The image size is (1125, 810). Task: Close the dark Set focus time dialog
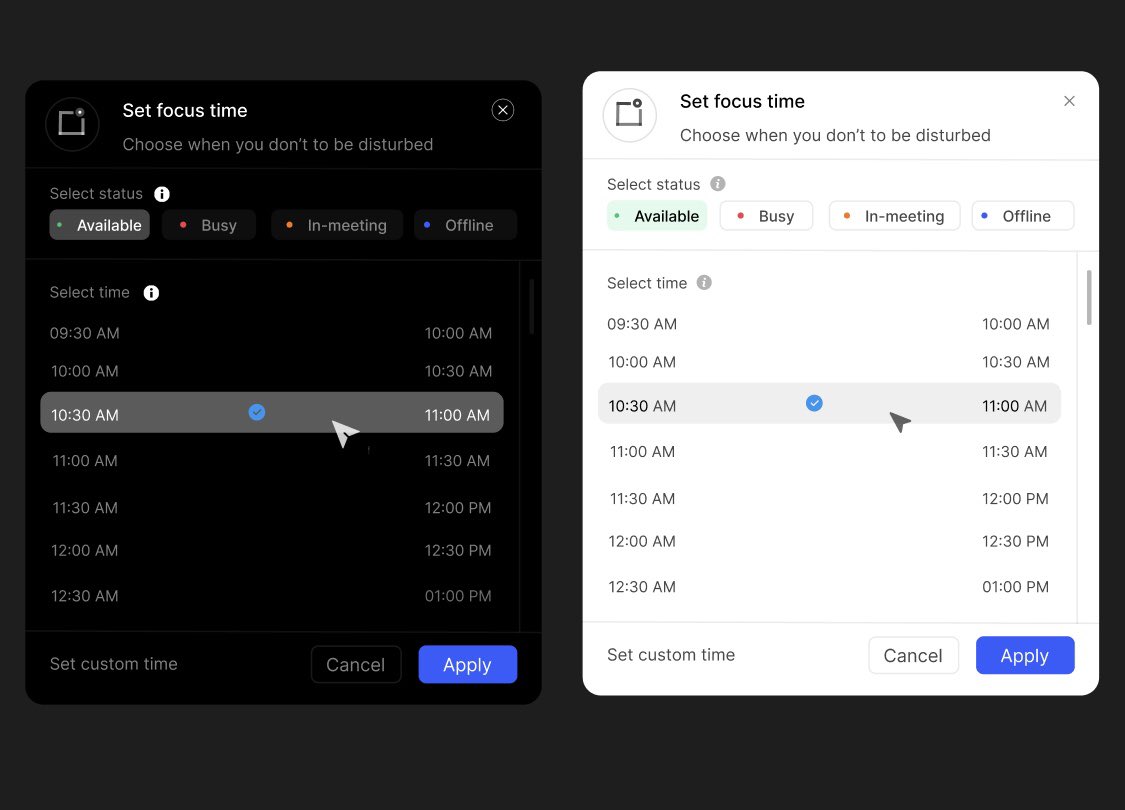click(502, 110)
